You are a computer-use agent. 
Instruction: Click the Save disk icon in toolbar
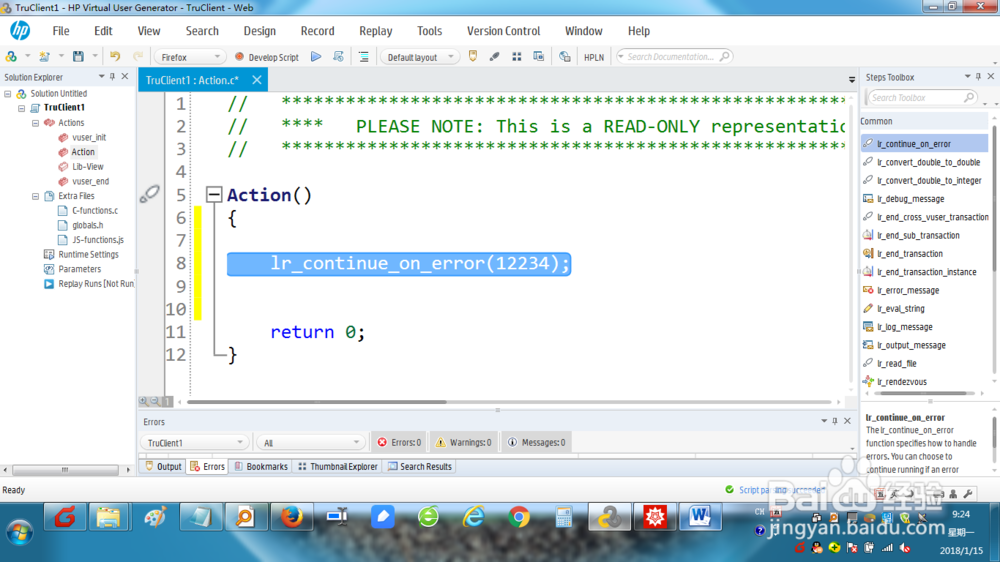pyautogui.click(x=78, y=57)
